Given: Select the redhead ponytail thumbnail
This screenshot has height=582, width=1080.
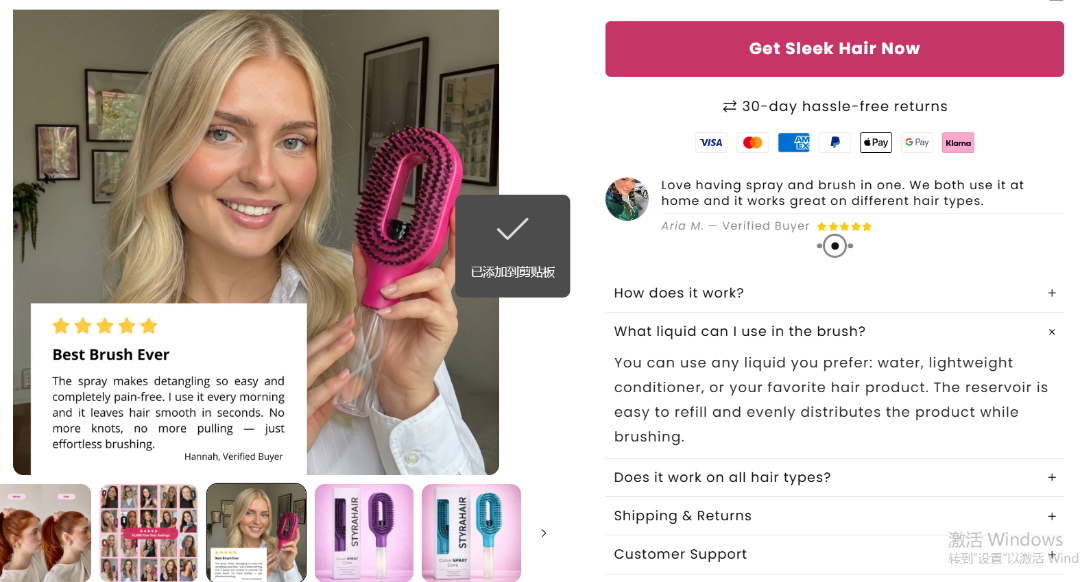Looking at the screenshot, I should point(45,533).
